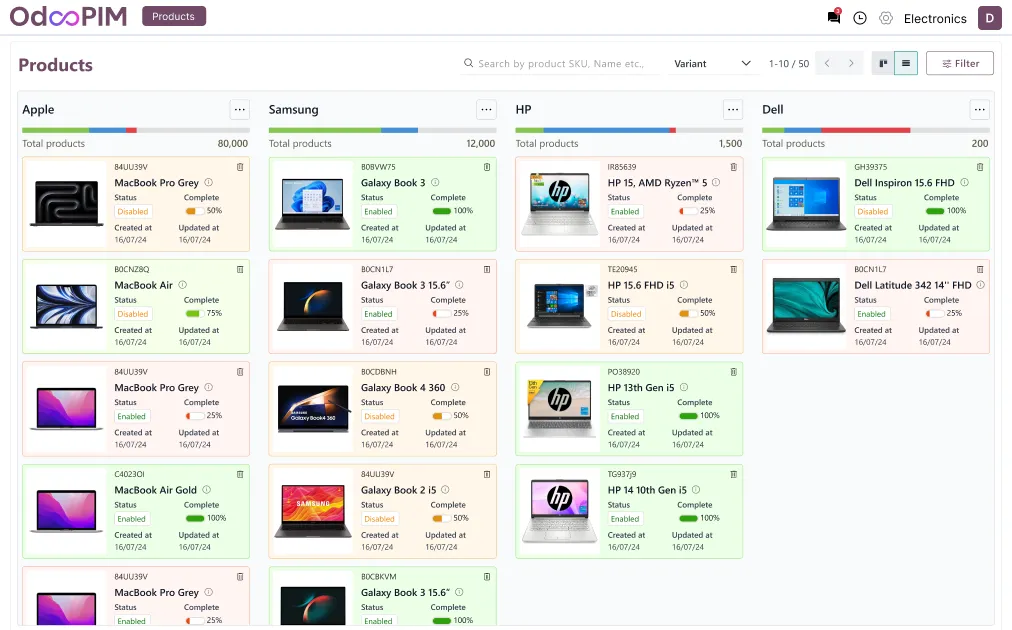The width and height of the screenshot is (1012, 630).
Task: Click the Filter button
Action: coord(959,63)
